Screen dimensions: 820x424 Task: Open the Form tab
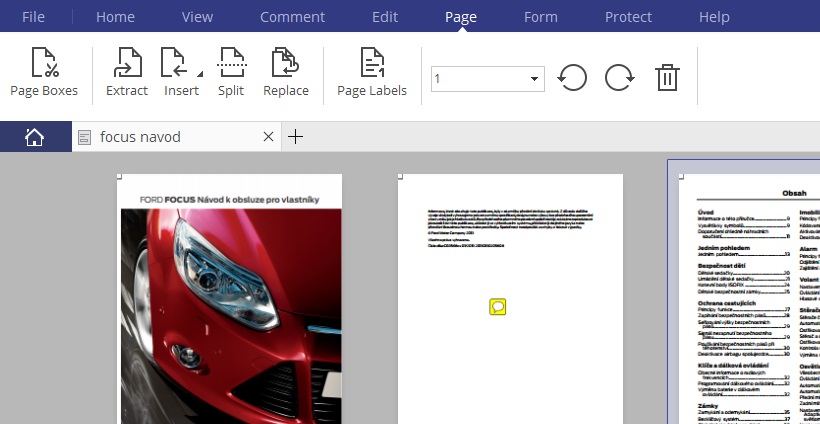coord(541,17)
